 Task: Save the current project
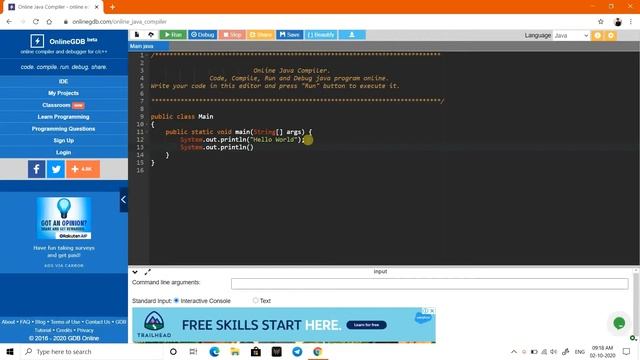(289, 35)
